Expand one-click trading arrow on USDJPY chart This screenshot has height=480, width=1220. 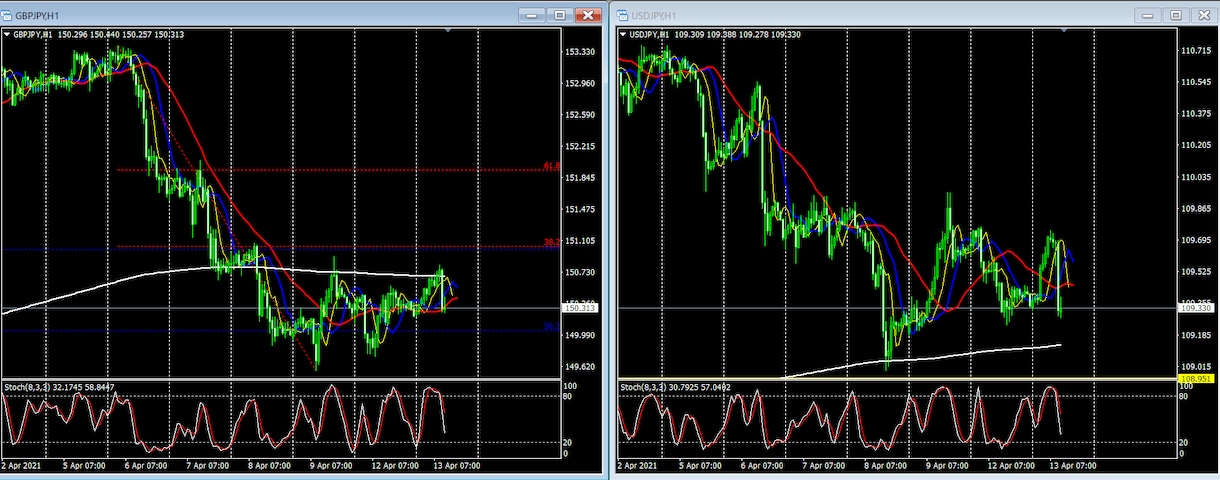click(x=623, y=35)
